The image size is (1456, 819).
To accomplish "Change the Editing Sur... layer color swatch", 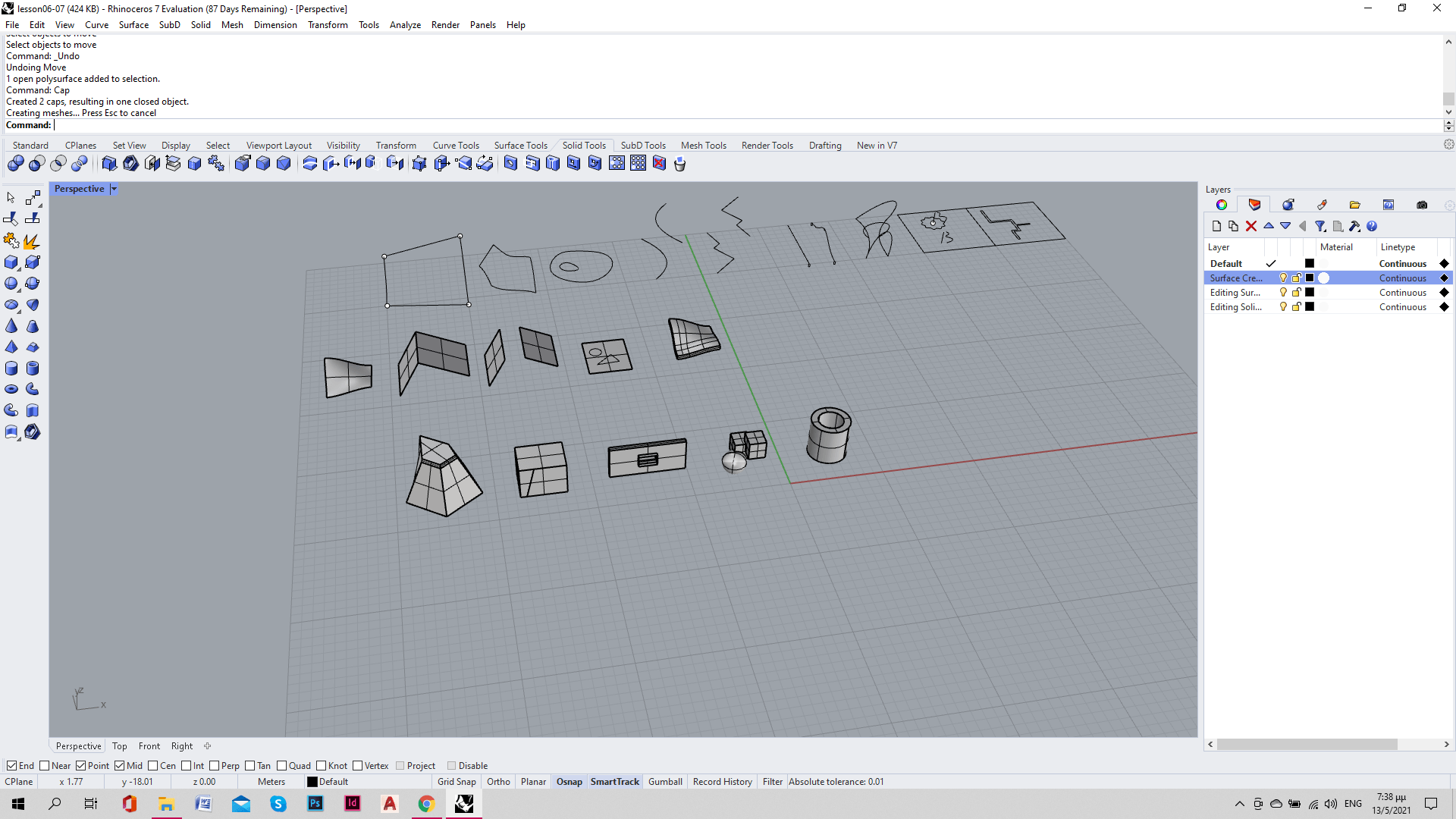I will [1310, 293].
